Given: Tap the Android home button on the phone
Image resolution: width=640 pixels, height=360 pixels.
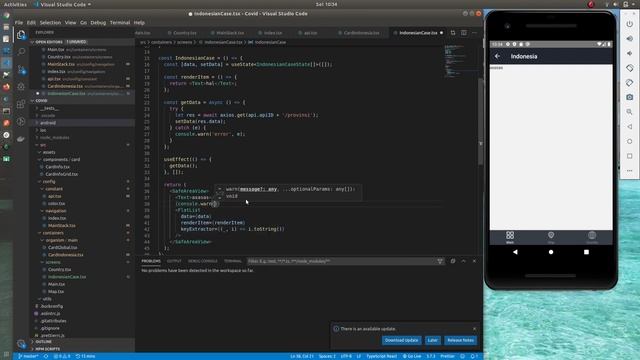Looking at the screenshot, I should point(551,252).
